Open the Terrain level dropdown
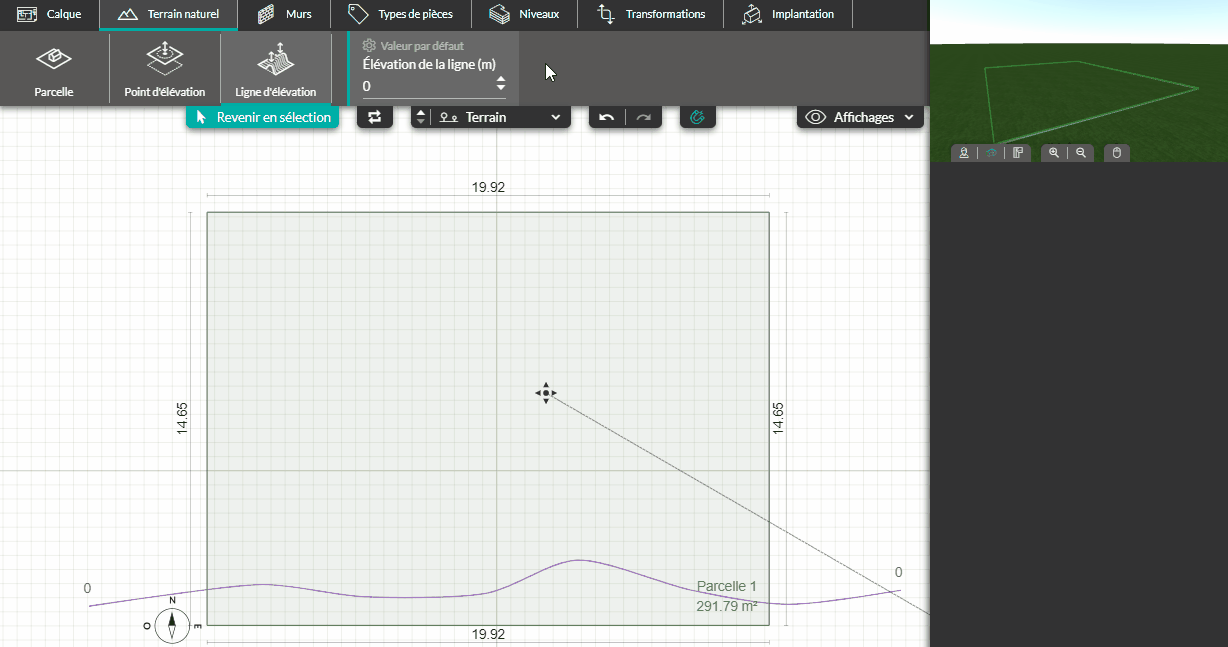Viewport: 1228px width, 647px height. 500,117
